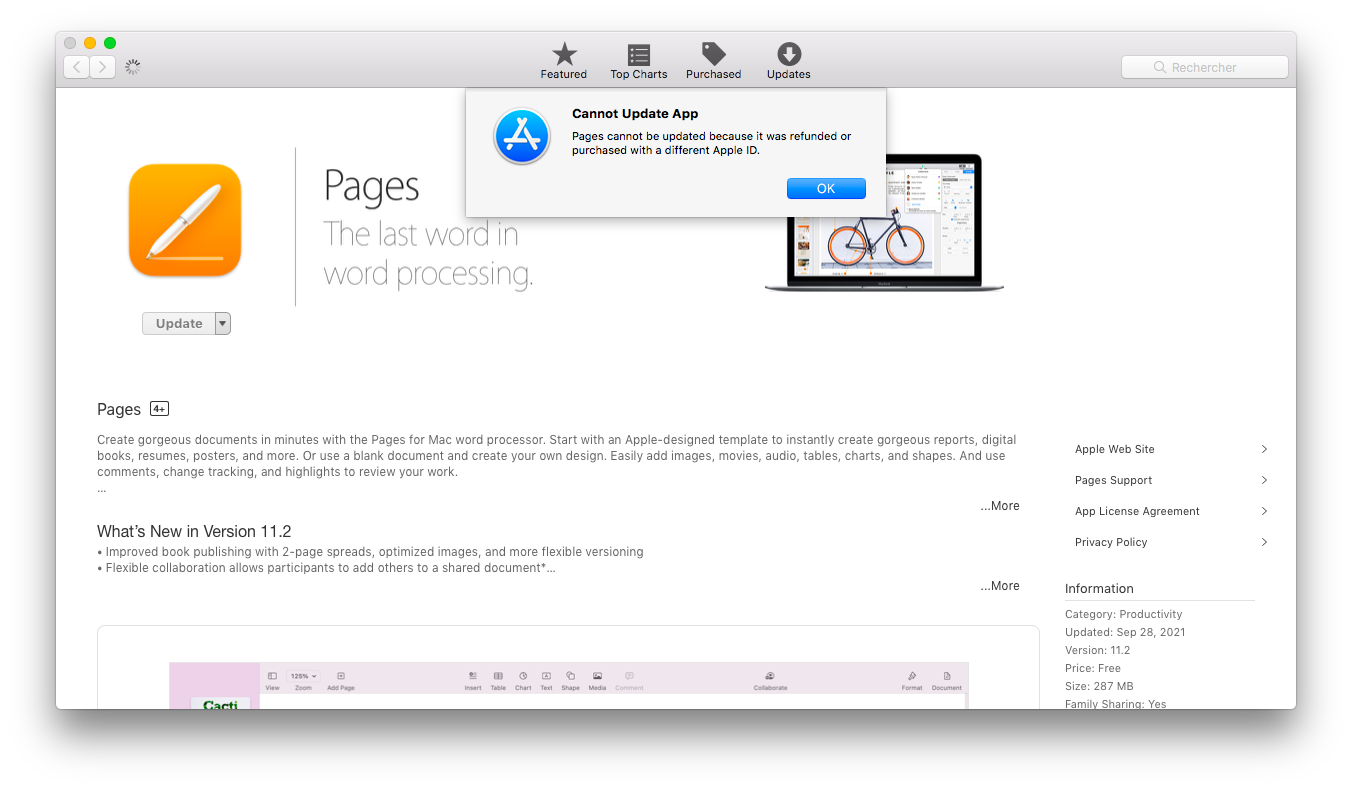Click the What's New in Version 11.2 heading
This screenshot has height=789, width=1352.
194,531
